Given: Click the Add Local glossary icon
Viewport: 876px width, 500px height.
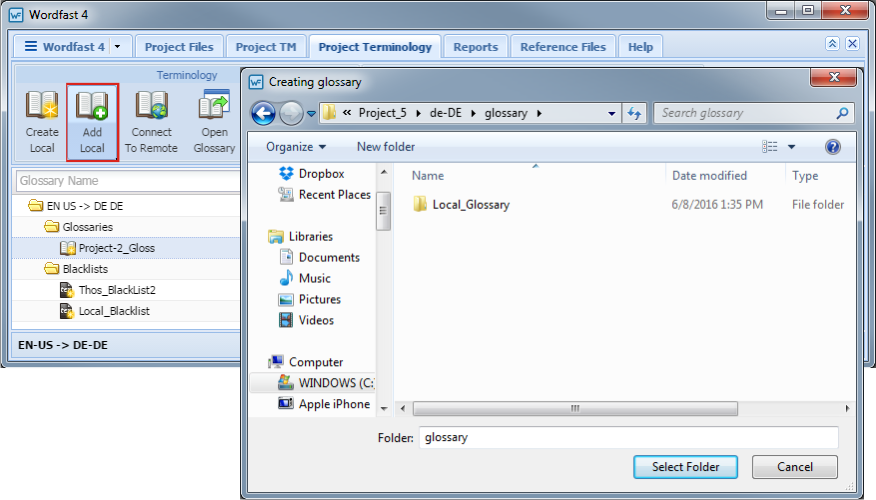Looking at the screenshot, I should pyautogui.click(x=92, y=122).
